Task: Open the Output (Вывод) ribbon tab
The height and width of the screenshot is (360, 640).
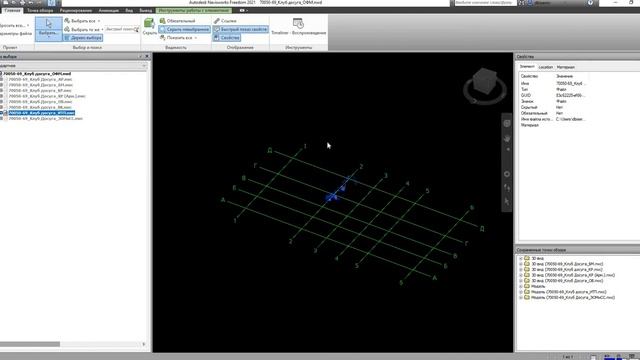Action: pos(145,11)
